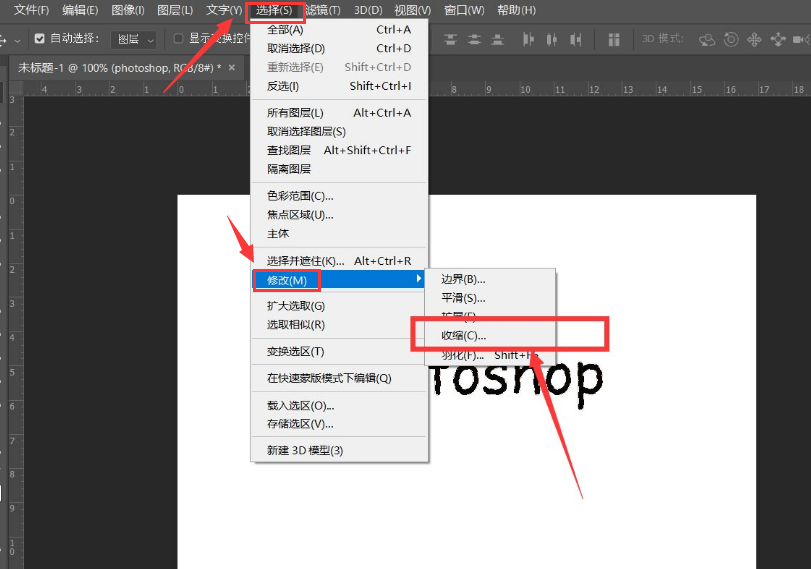Click the distribute horizontal centers icon
Screen dimensions: 811x569
[x=552, y=39]
